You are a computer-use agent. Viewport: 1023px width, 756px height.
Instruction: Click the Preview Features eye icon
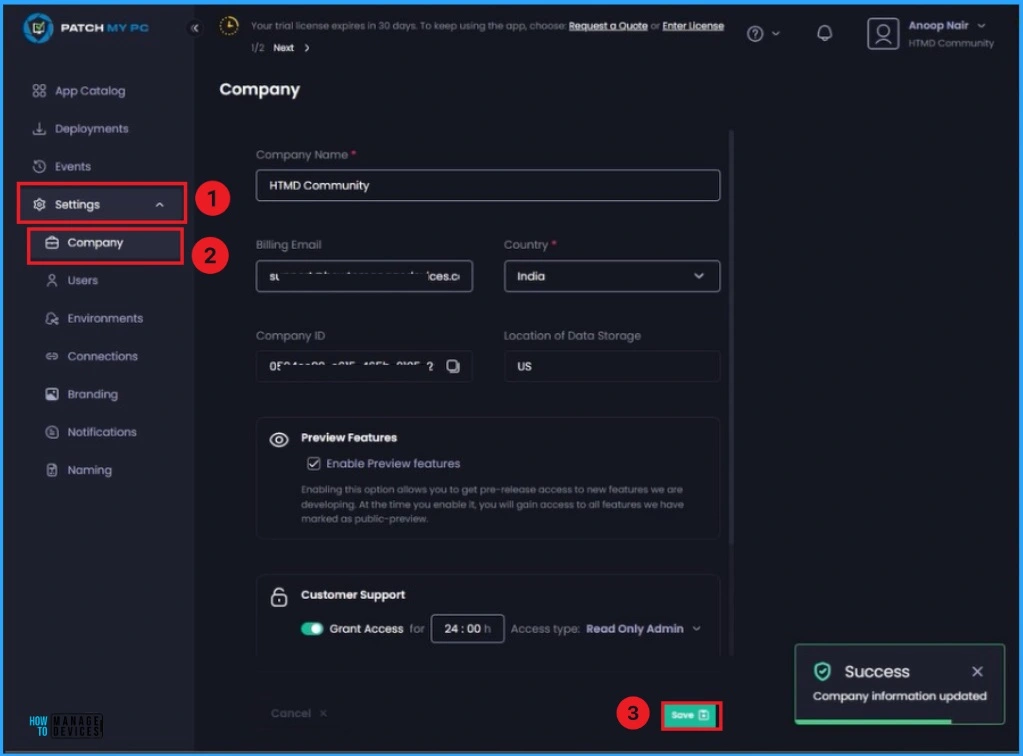point(279,440)
